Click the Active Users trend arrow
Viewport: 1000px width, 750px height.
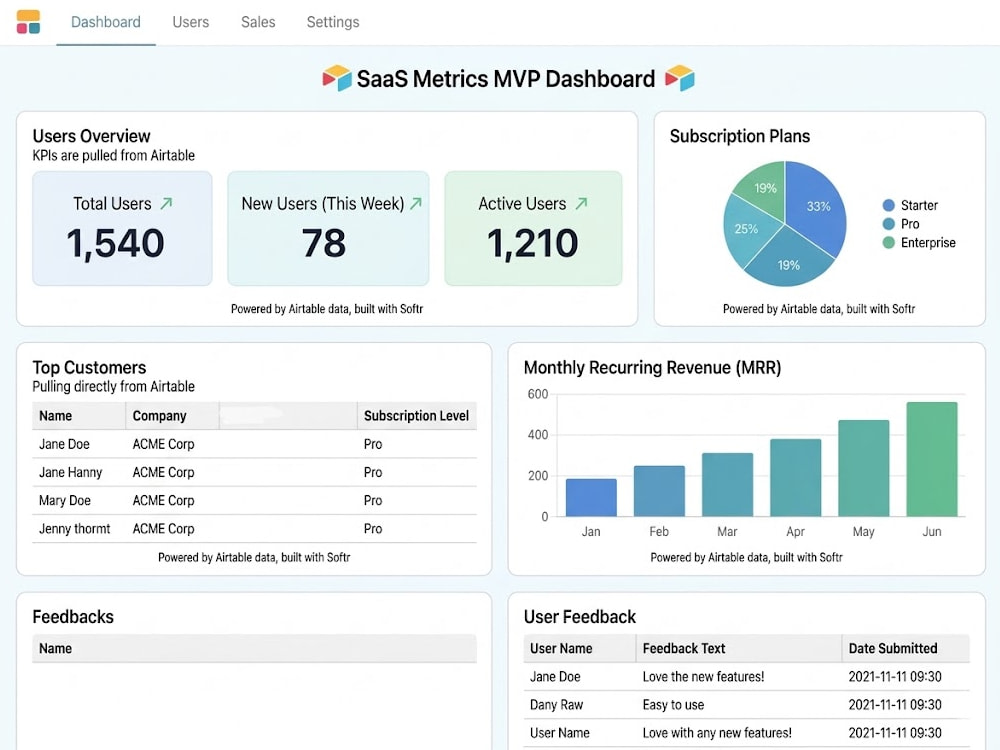tap(581, 203)
